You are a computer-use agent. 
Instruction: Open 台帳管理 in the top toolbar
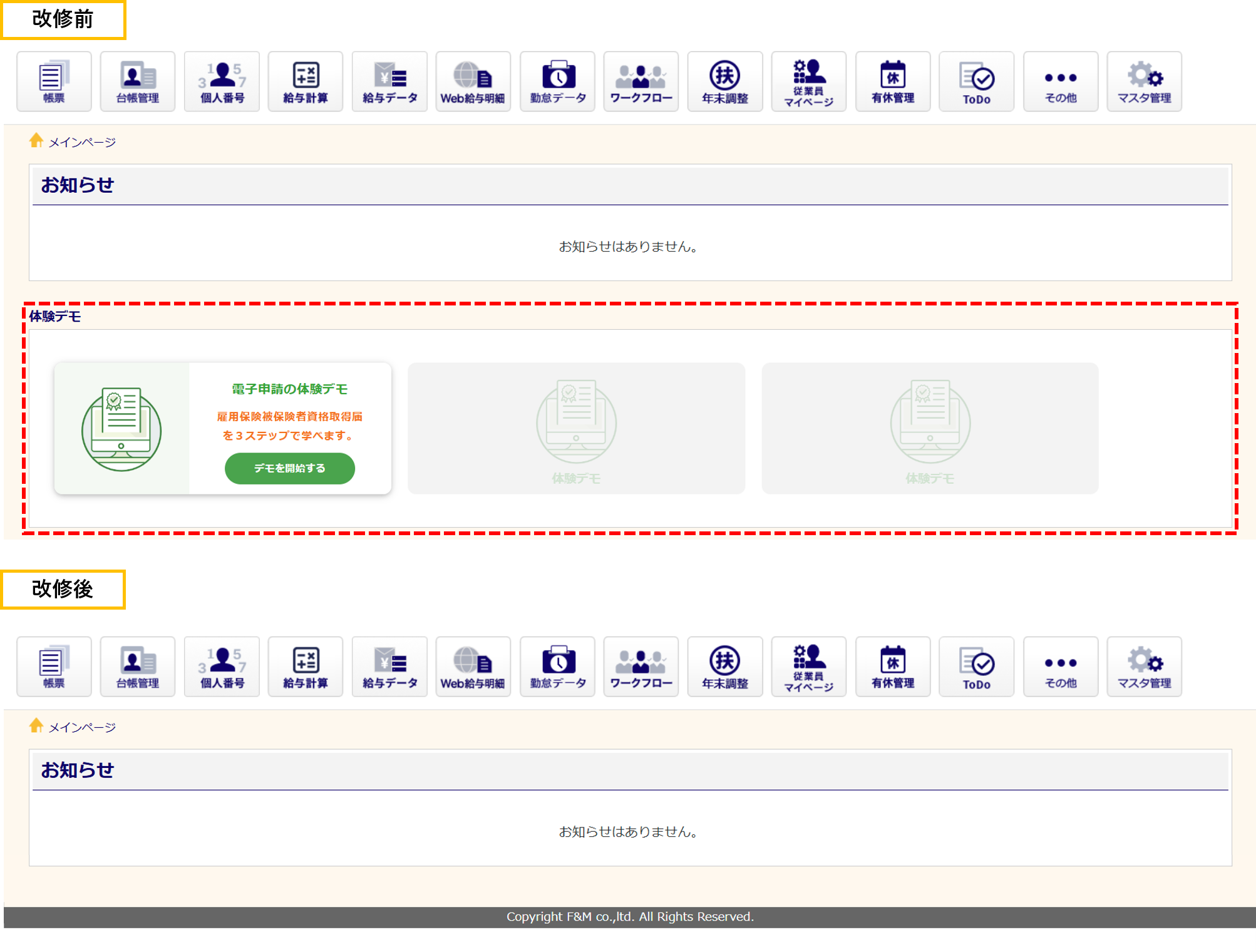pyautogui.click(x=138, y=81)
